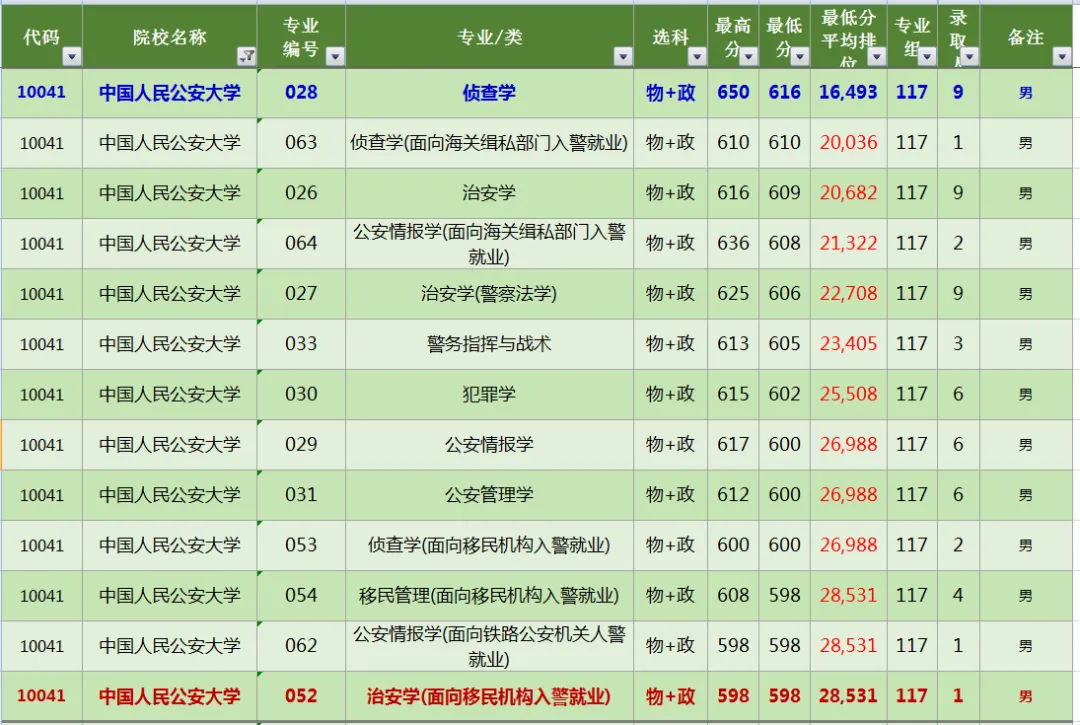1080x725 pixels.
Task: Select the ranking value 22,708
Action: [x=849, y=293]
